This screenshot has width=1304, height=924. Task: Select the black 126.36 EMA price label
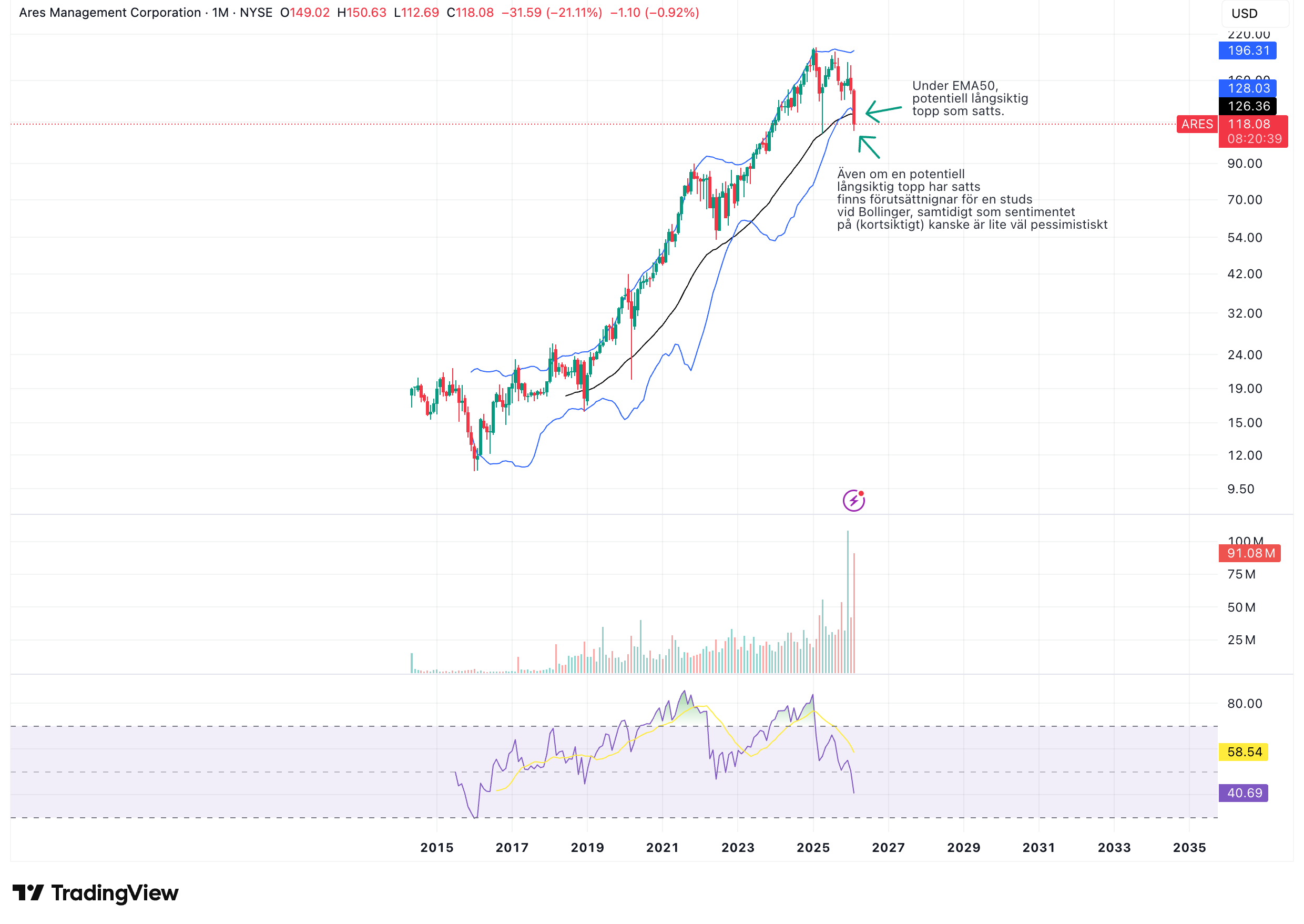coord(1247,106)
